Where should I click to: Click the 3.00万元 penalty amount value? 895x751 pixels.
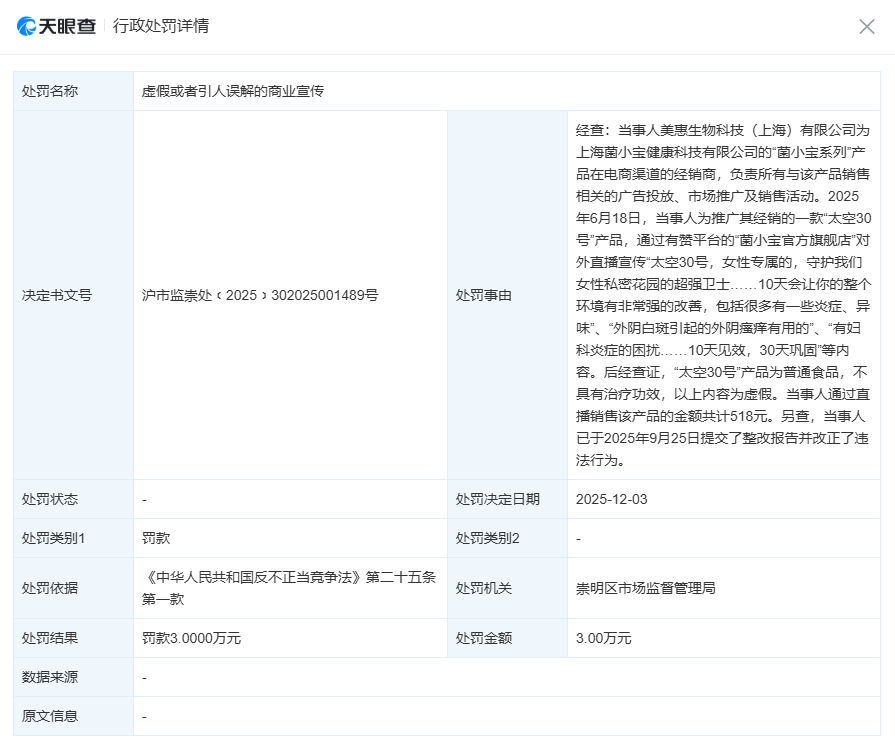tap(604, 638)
